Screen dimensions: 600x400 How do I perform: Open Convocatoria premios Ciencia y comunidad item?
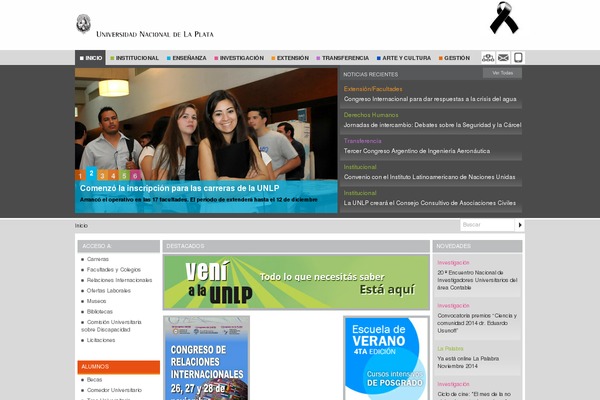click(477, 323)
